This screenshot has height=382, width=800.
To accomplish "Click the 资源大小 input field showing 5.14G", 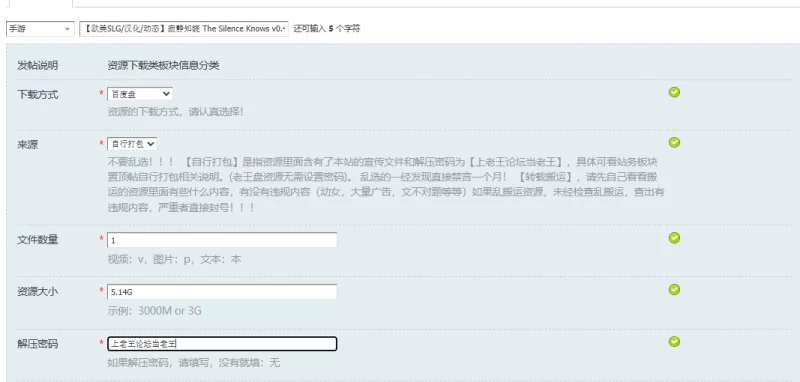I will tap(222, 292).
